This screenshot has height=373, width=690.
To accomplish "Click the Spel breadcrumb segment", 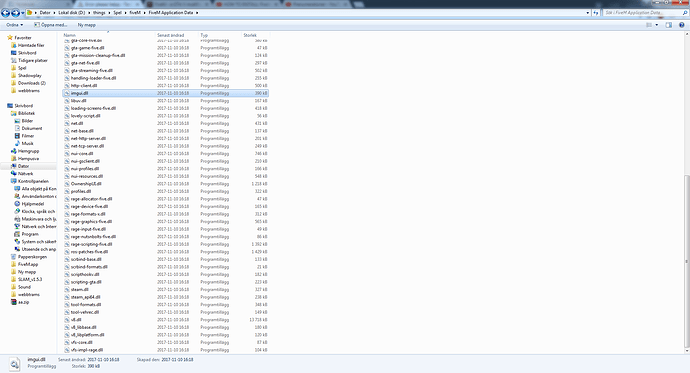I will (117, 13).
